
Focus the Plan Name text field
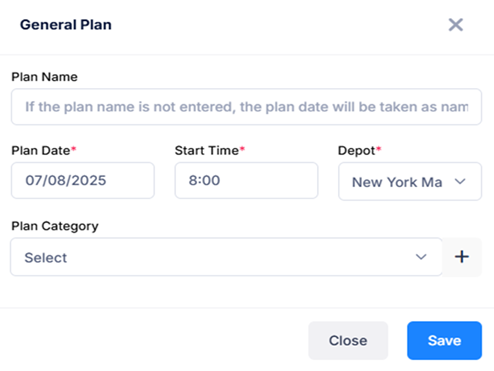click(x=246, y=107)
